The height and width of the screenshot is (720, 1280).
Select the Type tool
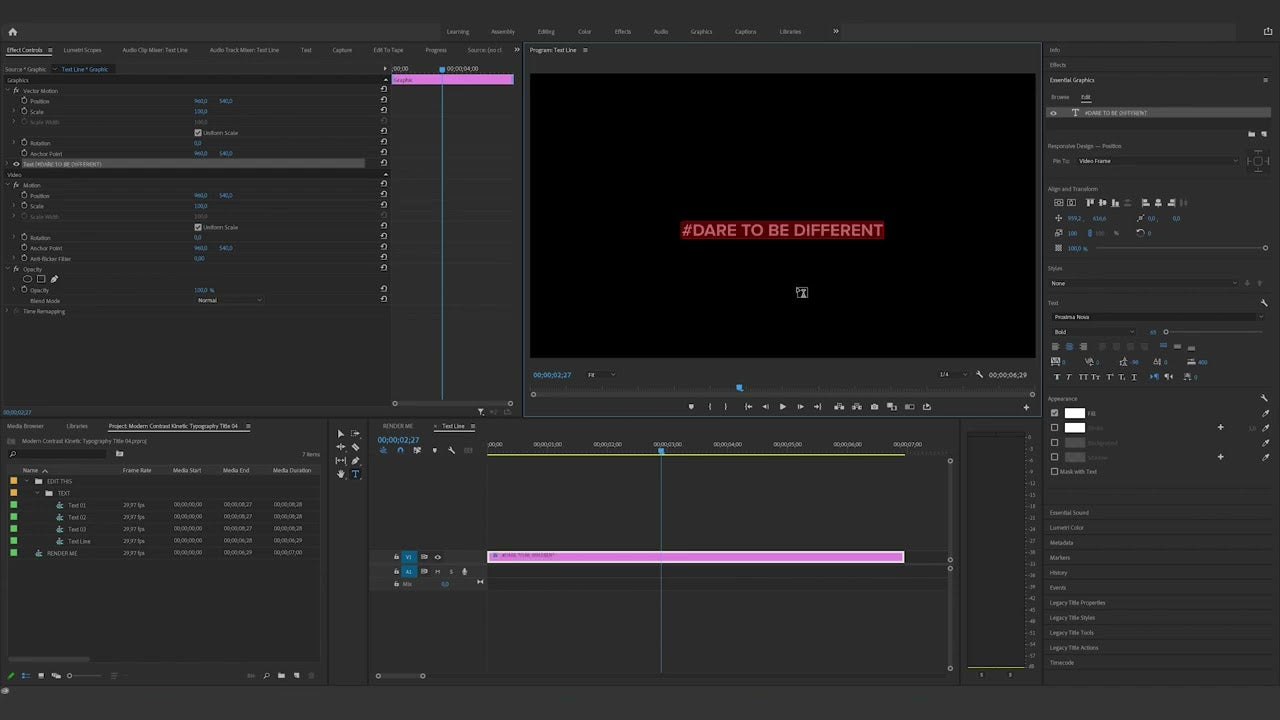click(x=355, y=475)
